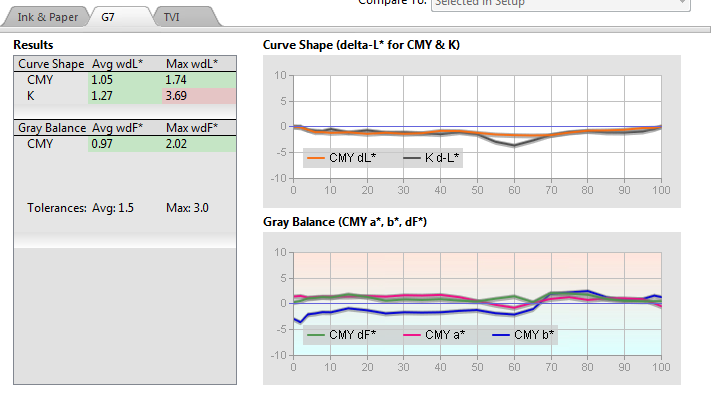
Task: Open the TVI tab
Action: click(x=172, y=17)
